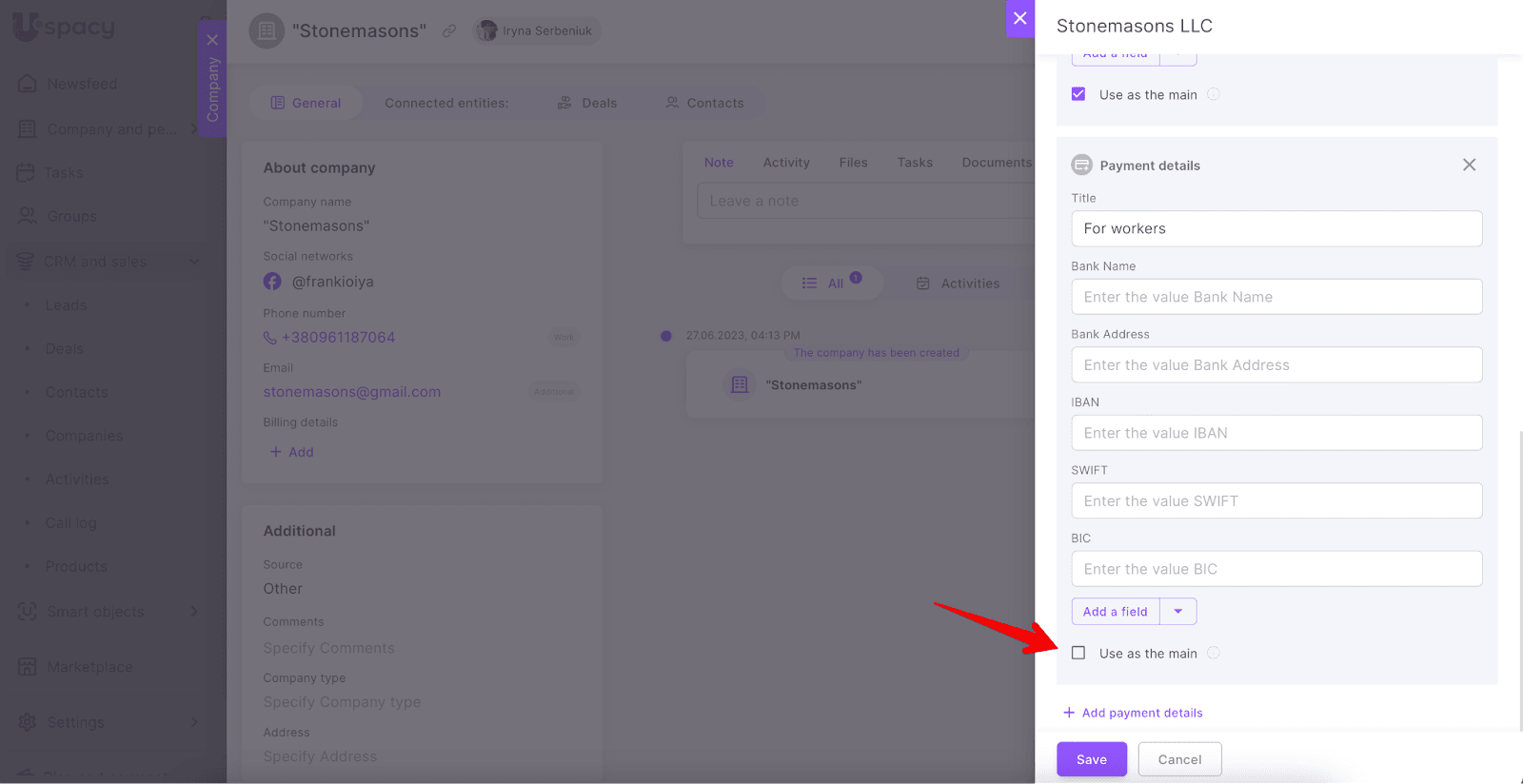
Task: Click the Facebook icon next to @frankioiya
Action: point(272,282)
